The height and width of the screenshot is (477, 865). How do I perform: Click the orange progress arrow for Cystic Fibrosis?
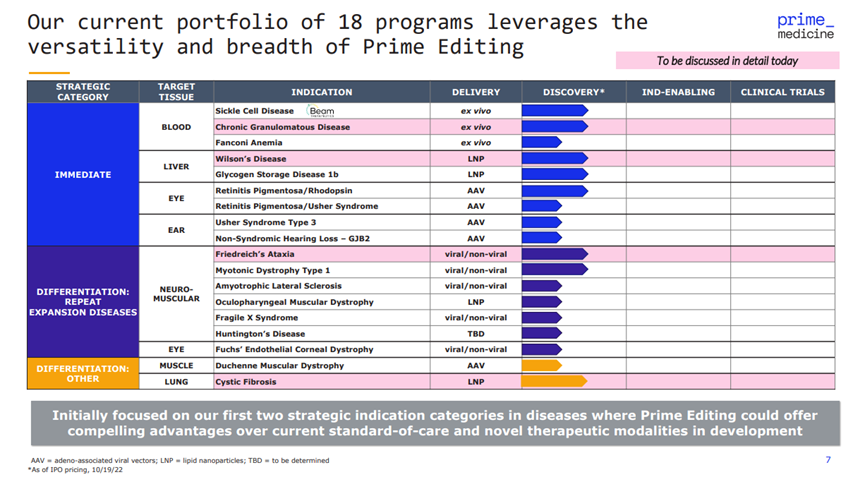552,382
